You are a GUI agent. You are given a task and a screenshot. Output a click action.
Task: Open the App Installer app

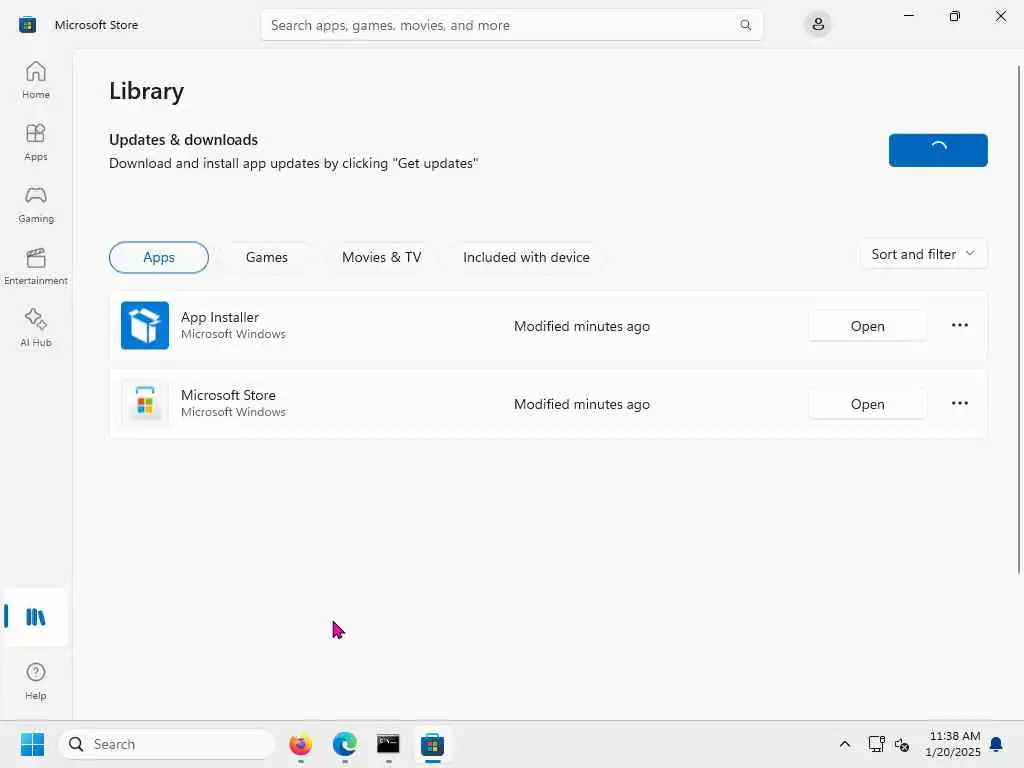click(867, 326)
